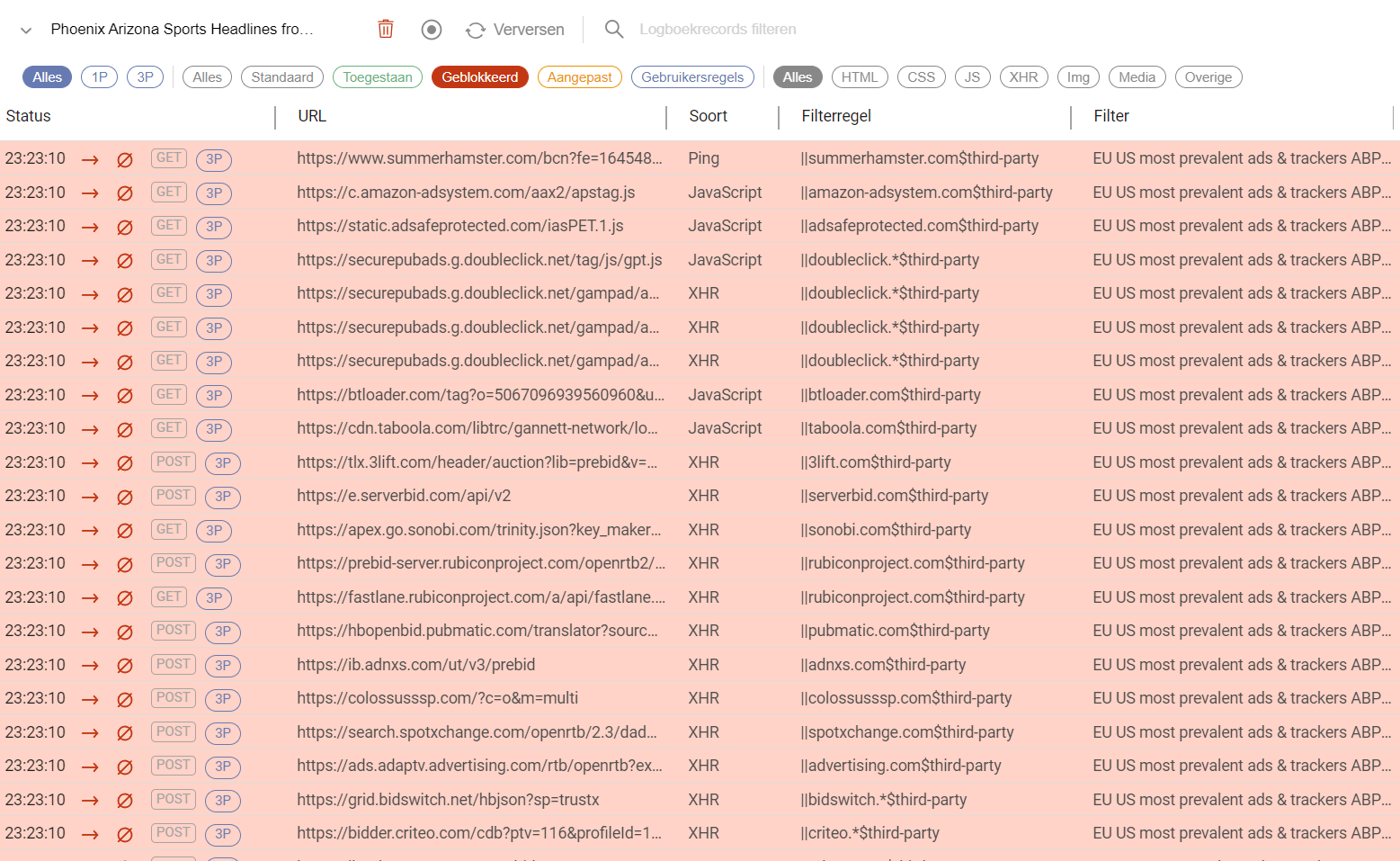This screenshot has width=1400, height=861.
Task: Click the magnifying glass search icon
Action: [x=614, y=29]
